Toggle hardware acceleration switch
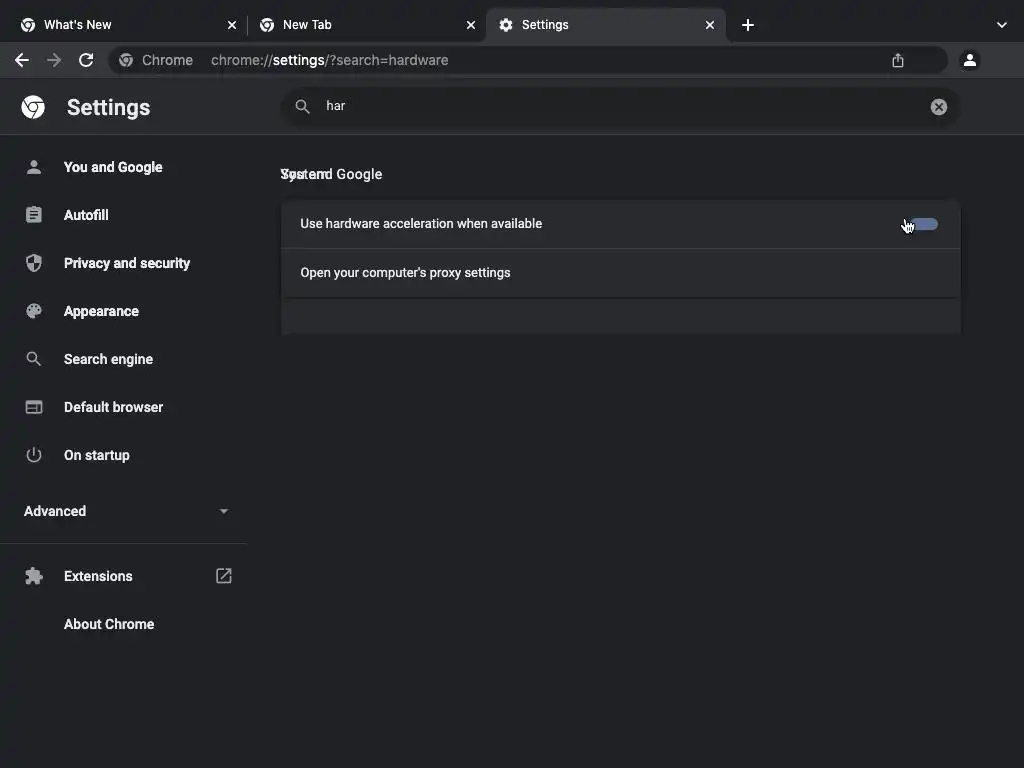The height and width of the screenshot is (768, 1024). pyautogui.click(x=924, y=224)
